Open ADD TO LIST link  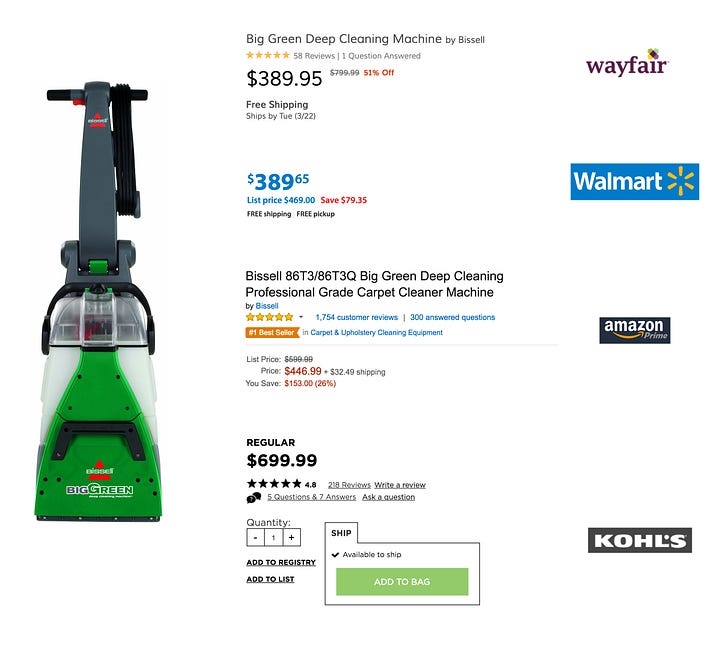coord(270,579)
